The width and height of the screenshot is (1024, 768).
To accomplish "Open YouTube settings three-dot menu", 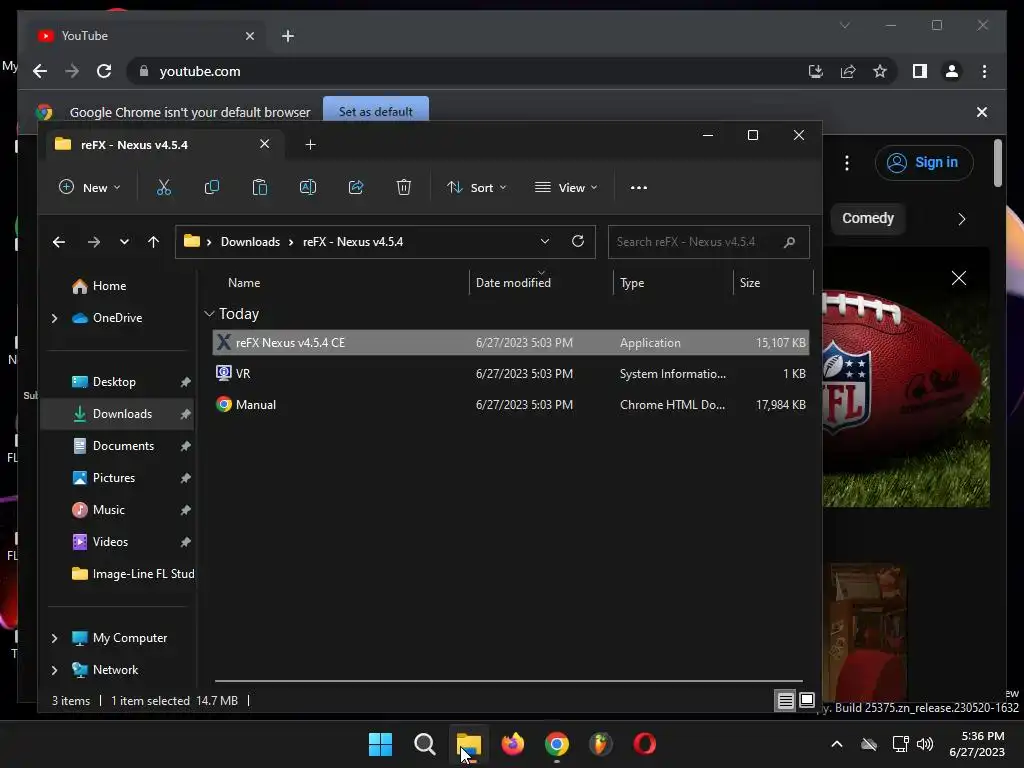I will [x=847, y=163].
